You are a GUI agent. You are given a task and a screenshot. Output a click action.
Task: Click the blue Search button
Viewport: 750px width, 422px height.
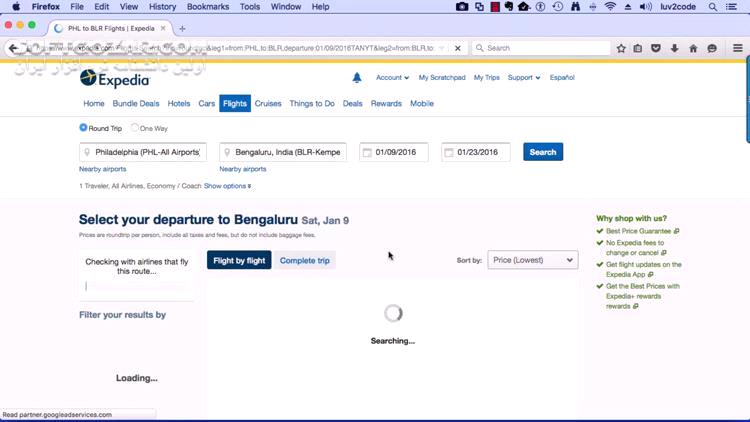(543, 152)
